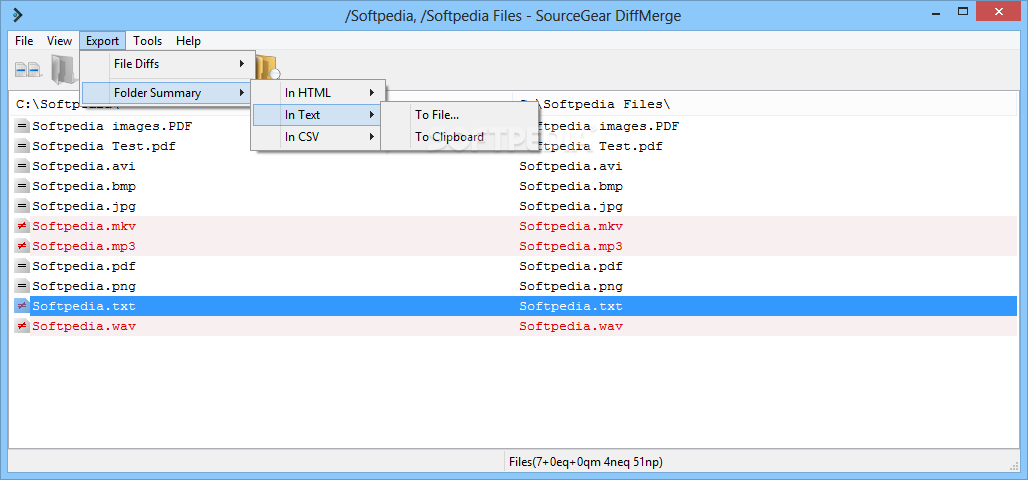Click the equal icon beside Softpedia.avi
Viewport: 1028px width, 480px height.
point(22,167)
